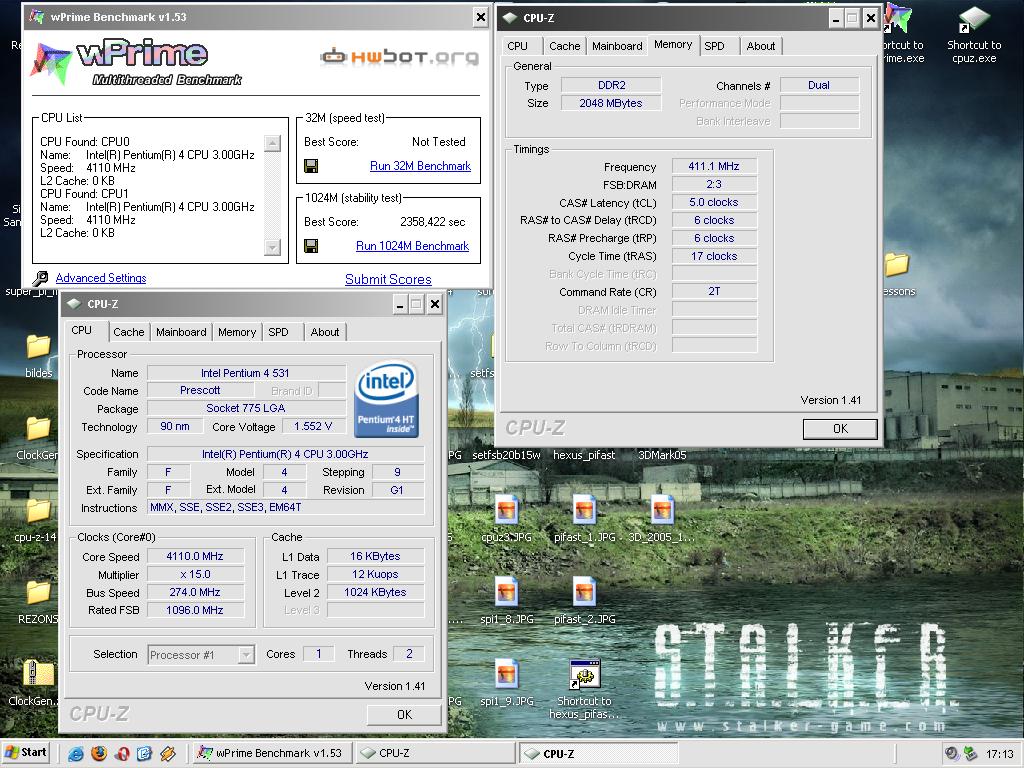This screenshot has height=768, width=1024.
Task: Select the pifast_1.JPG image file icon
Action: (x=584, y=510)
